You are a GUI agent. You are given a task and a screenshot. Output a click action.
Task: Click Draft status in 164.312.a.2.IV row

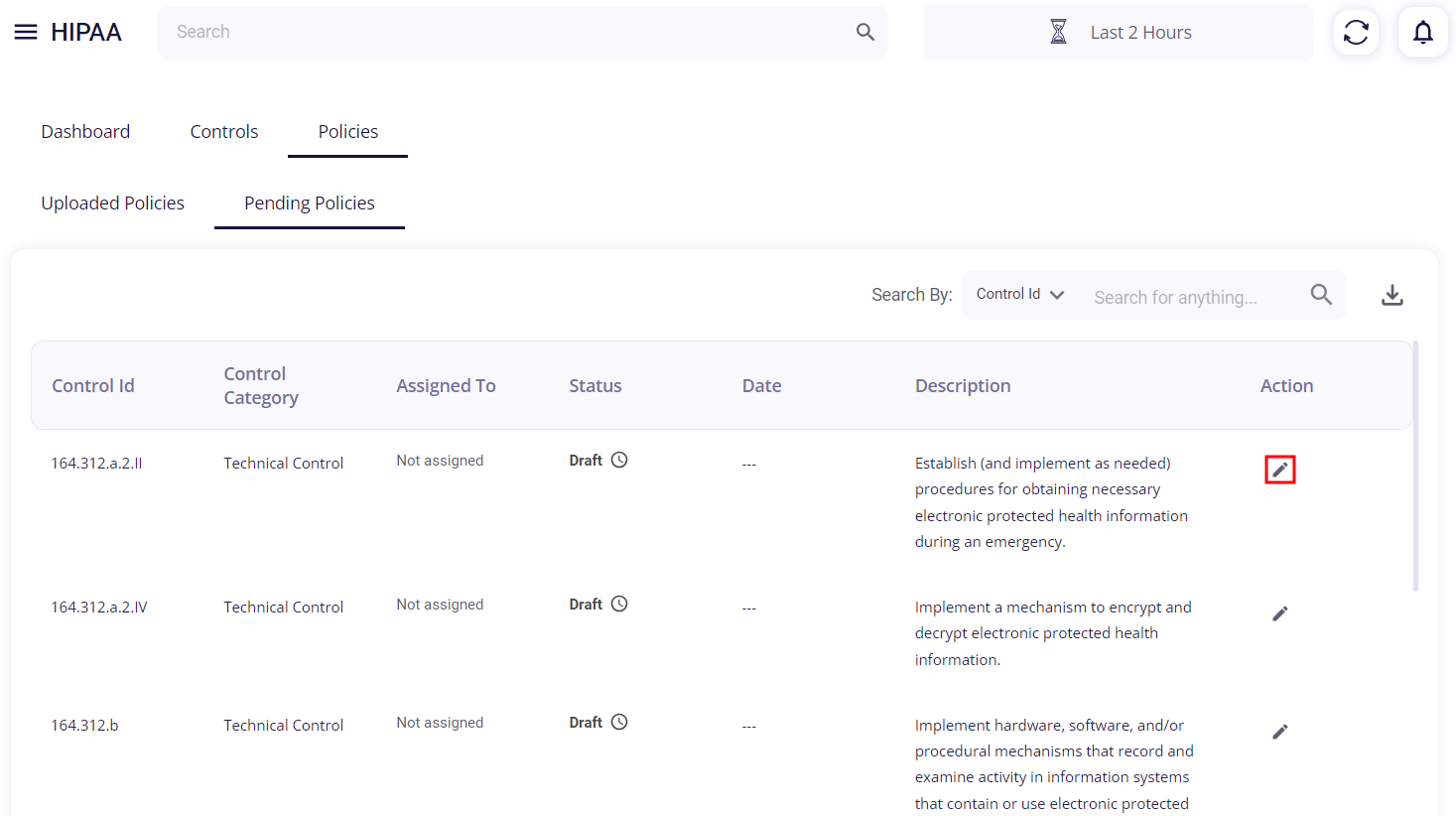coord(586,605)
